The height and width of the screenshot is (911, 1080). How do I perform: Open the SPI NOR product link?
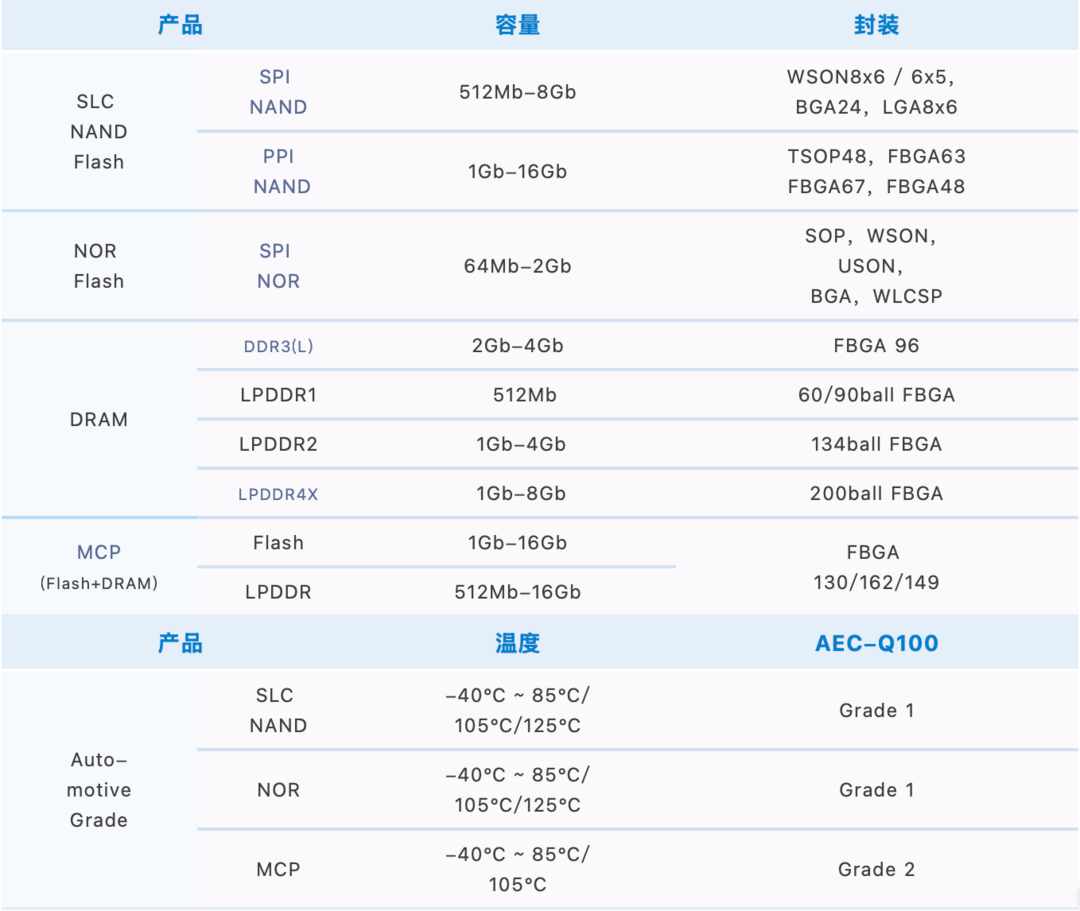coord(278,266)
